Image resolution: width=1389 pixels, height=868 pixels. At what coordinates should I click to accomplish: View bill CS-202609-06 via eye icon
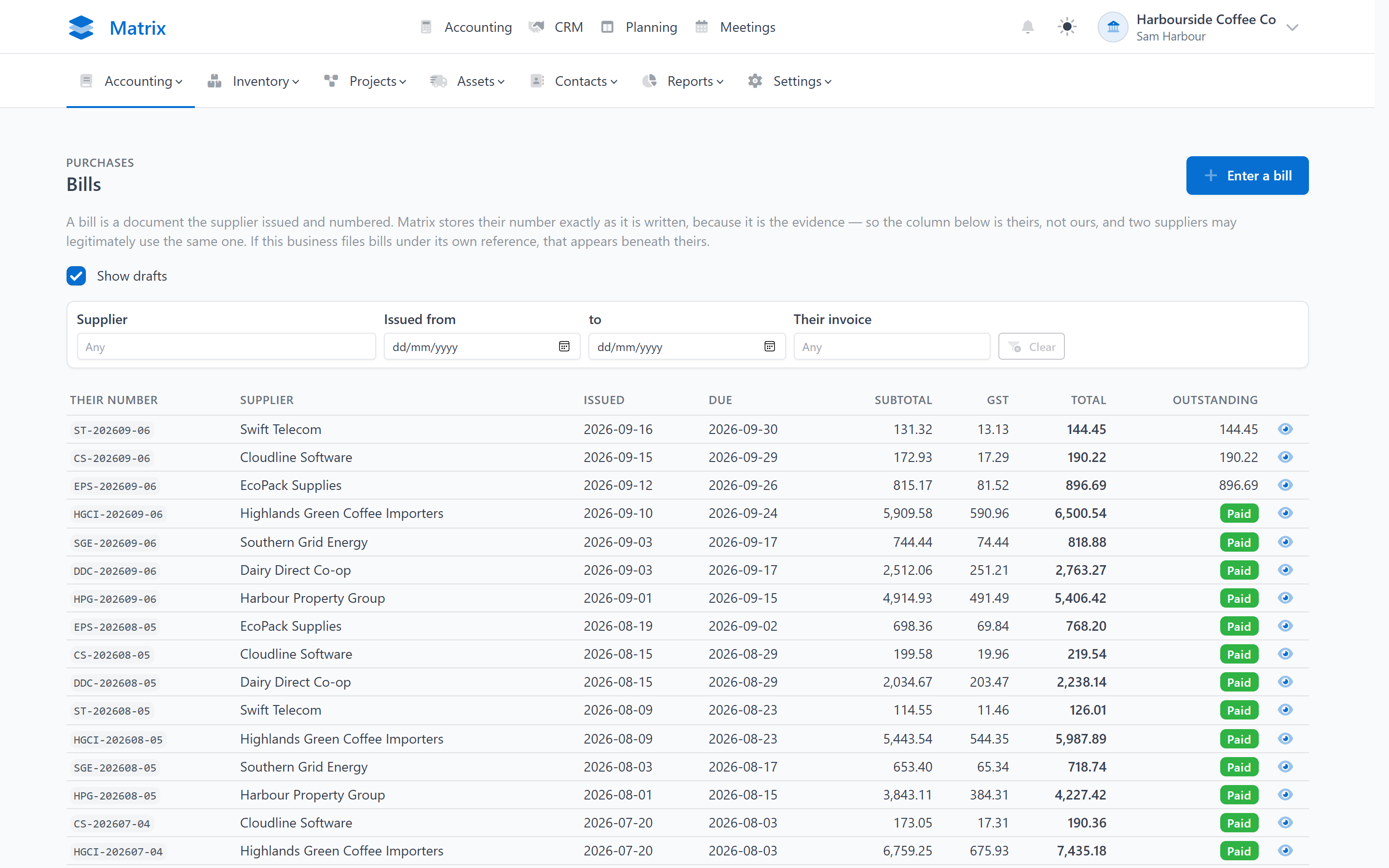[x=1285, y=457]
